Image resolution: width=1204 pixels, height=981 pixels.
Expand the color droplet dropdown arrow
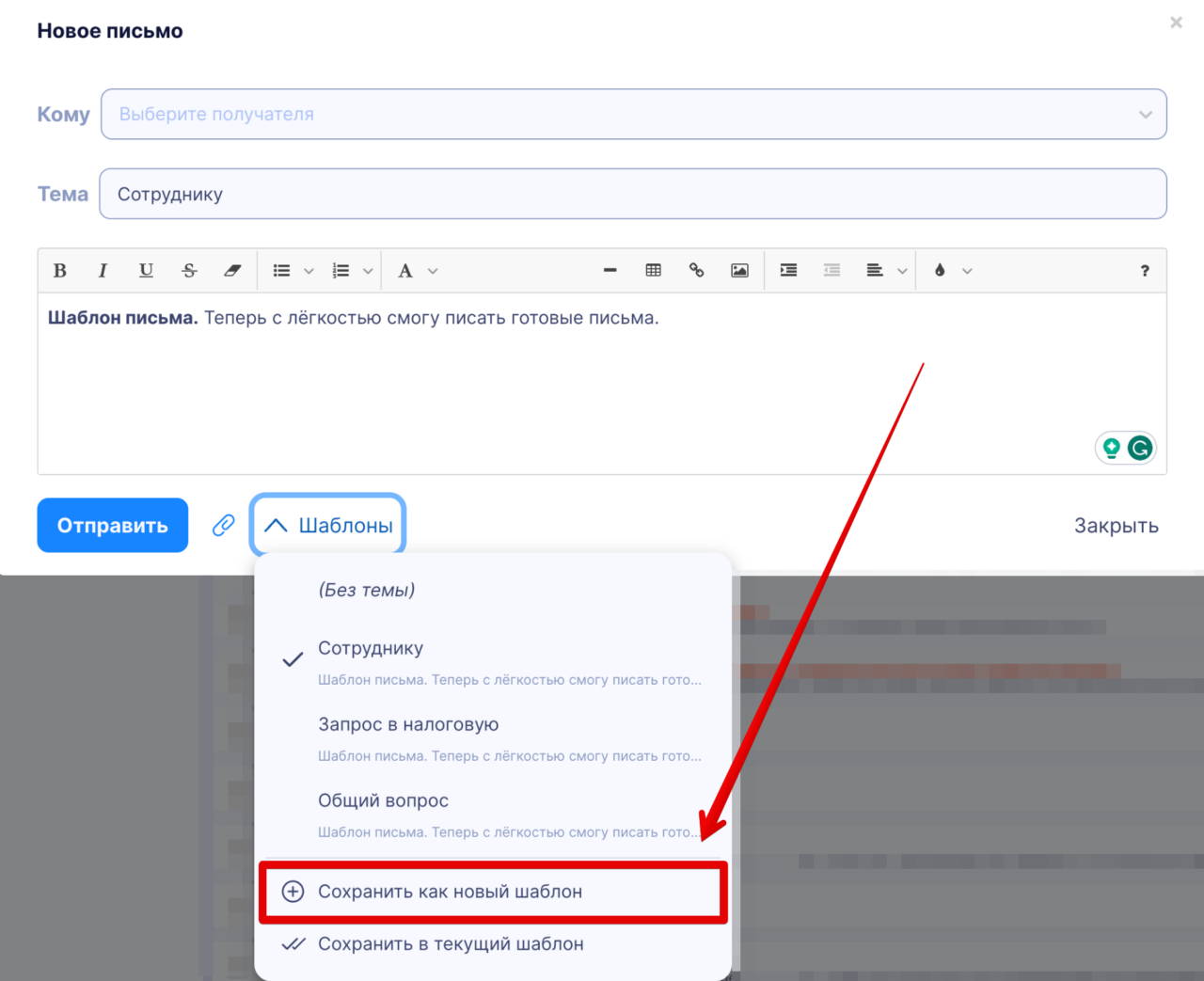pos(967,271)
